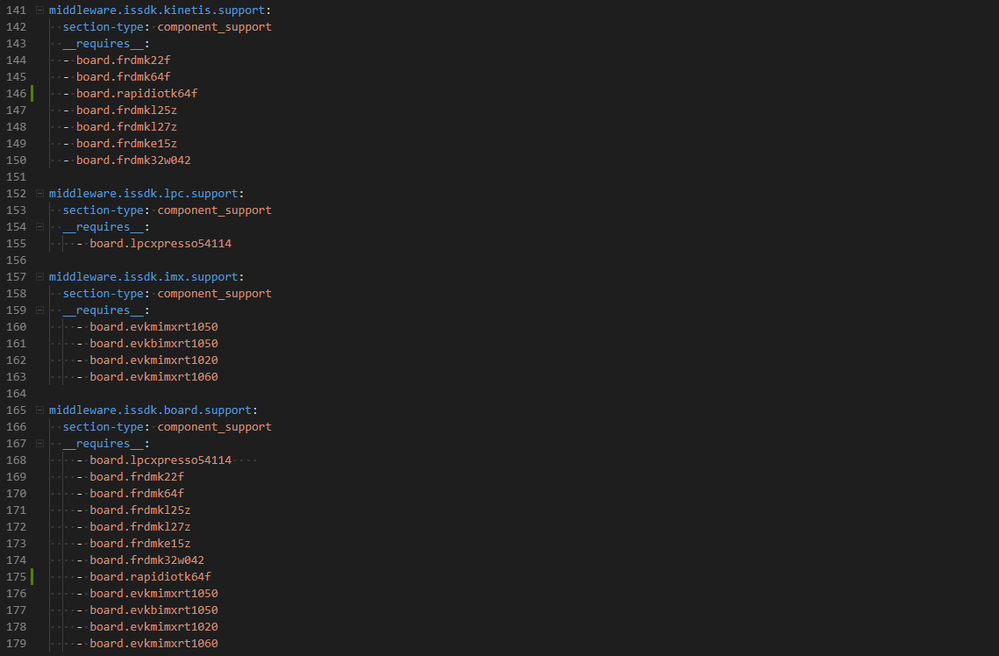Click the middleware.issdk.imx.support key text

tap(143, 276)
